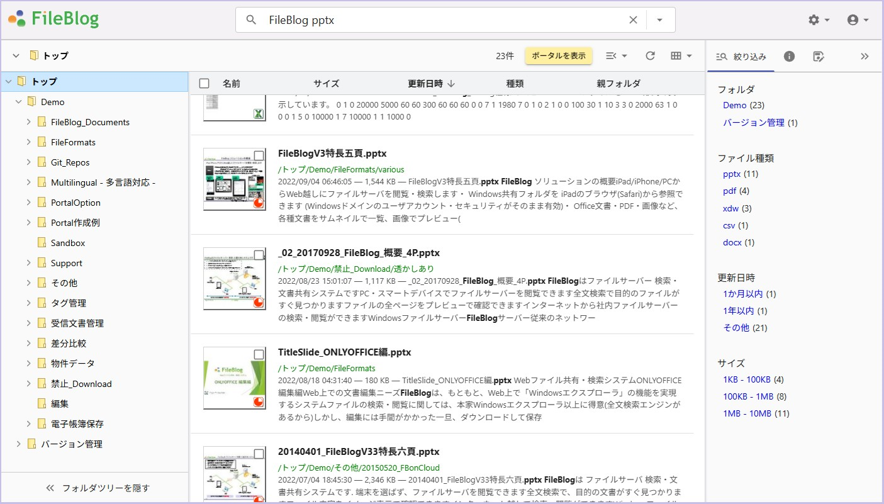Open the search options dropdown arrow

point(660,20)
